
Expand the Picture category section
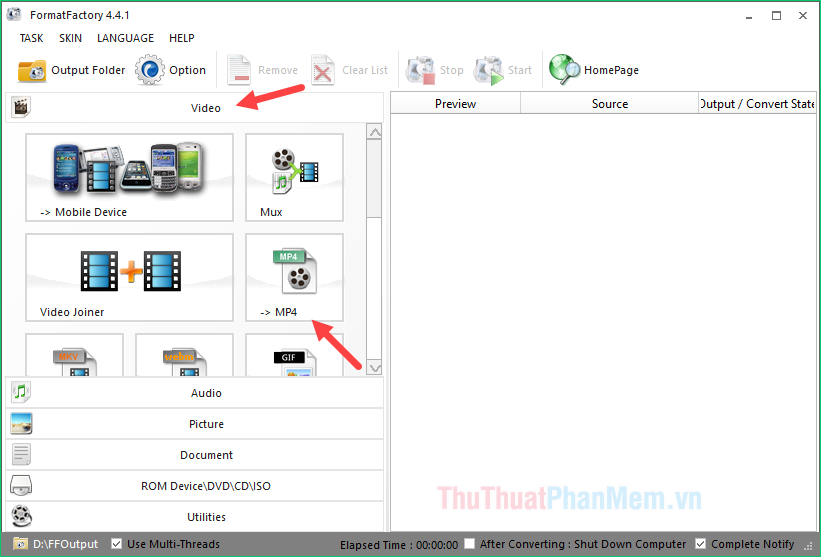point(194,424)
